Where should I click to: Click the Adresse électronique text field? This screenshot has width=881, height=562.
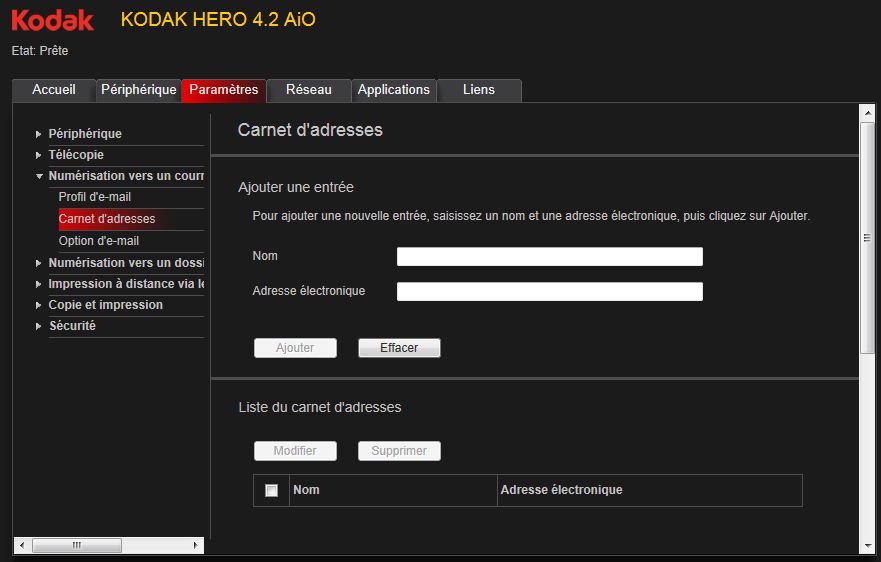(549, 292)
